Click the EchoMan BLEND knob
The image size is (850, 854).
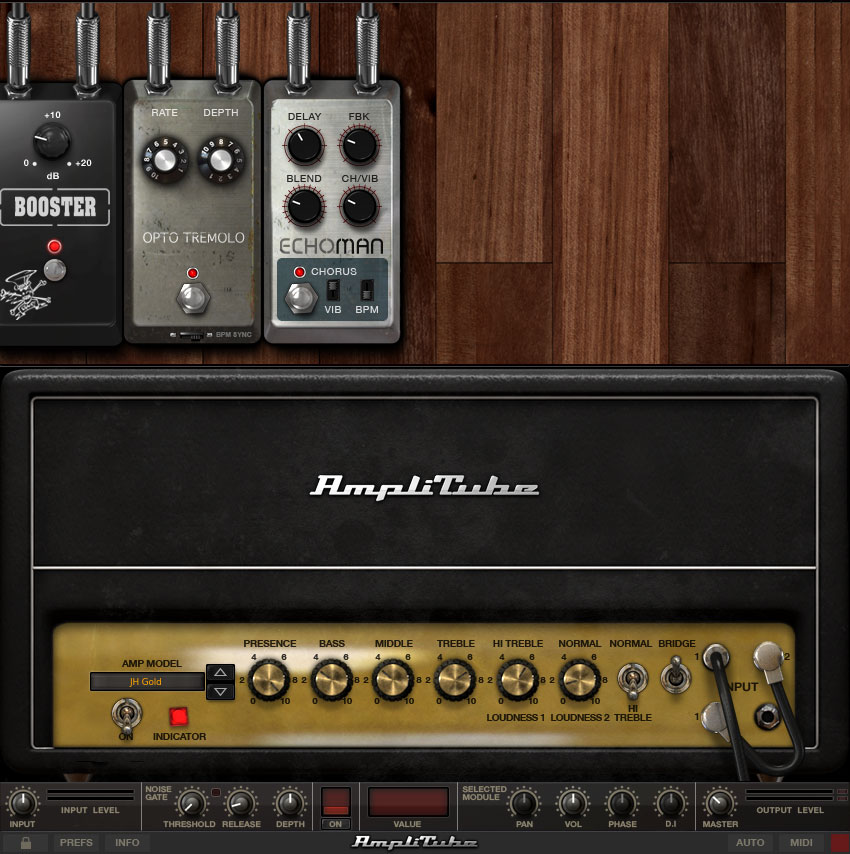(x=304, y=206)
